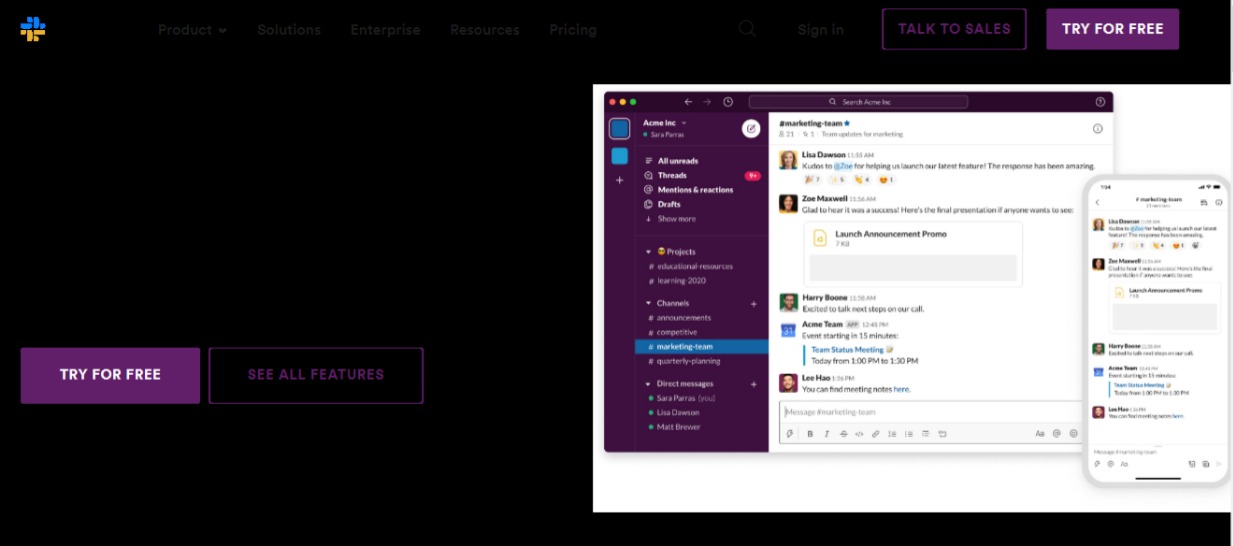This screenshot has height=546, width=1233.
Task: Click the code formatting icon
Action: (859, 434)
